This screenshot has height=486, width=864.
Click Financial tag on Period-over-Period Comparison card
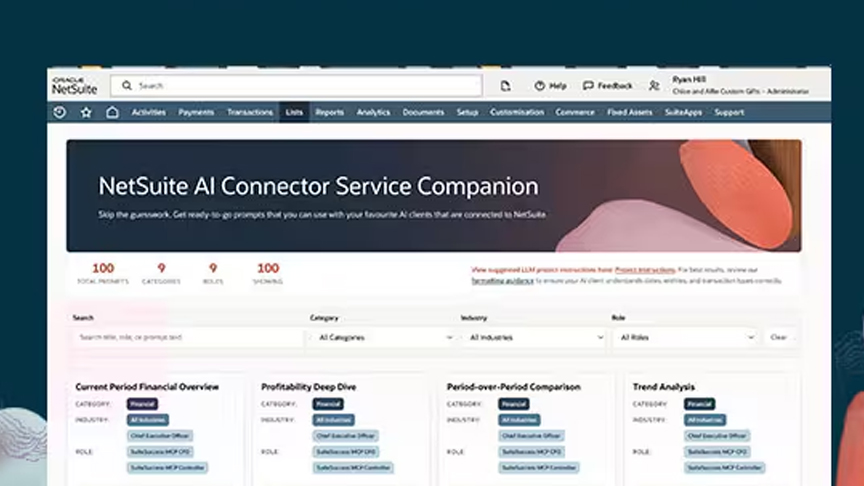514,404
